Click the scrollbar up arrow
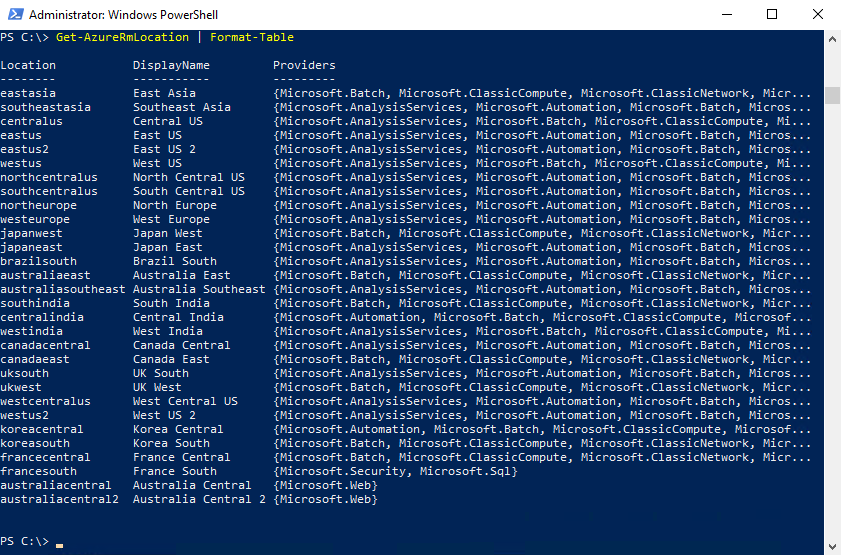This screenshot has height=555, width=841. click(x=832, y=38)
